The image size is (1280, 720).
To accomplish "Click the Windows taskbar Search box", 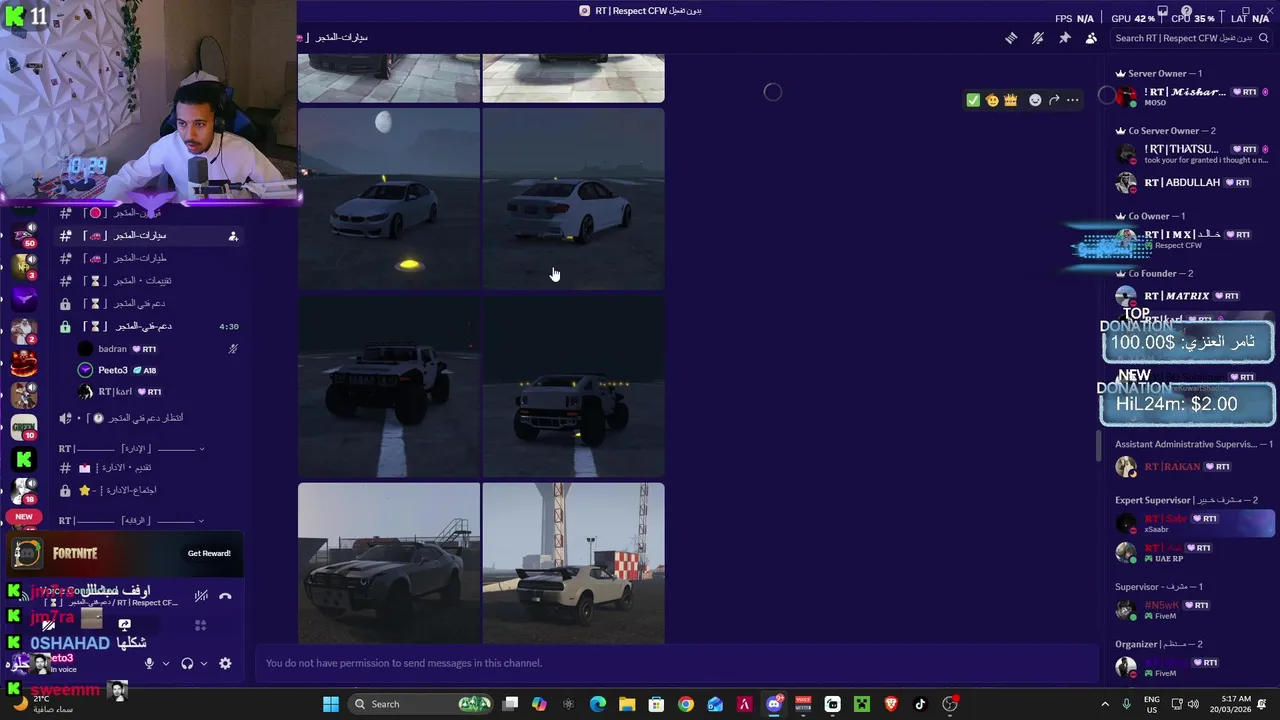I will point(421,704).
